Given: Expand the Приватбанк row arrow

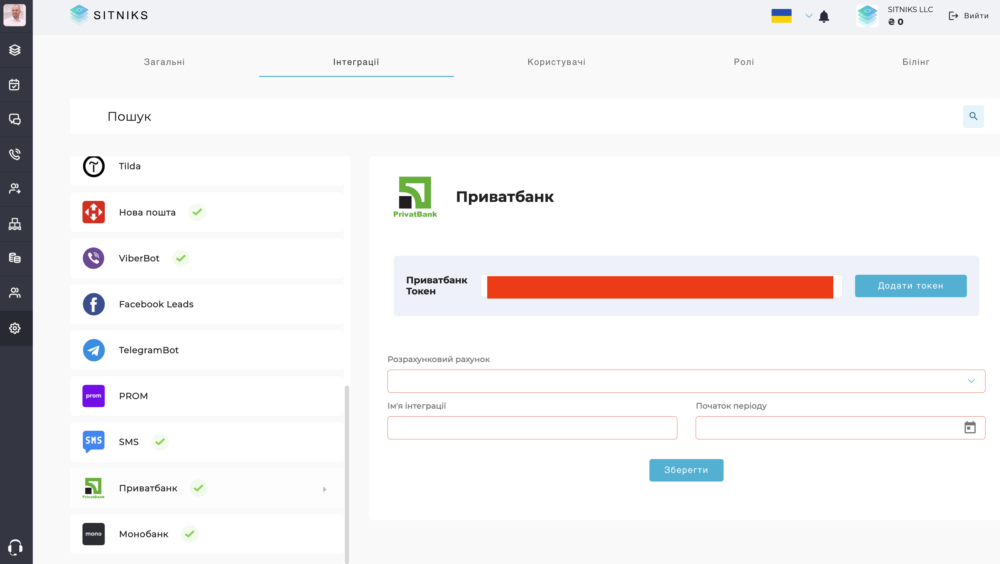Looking at the screenshot, I should click(325, 489).
